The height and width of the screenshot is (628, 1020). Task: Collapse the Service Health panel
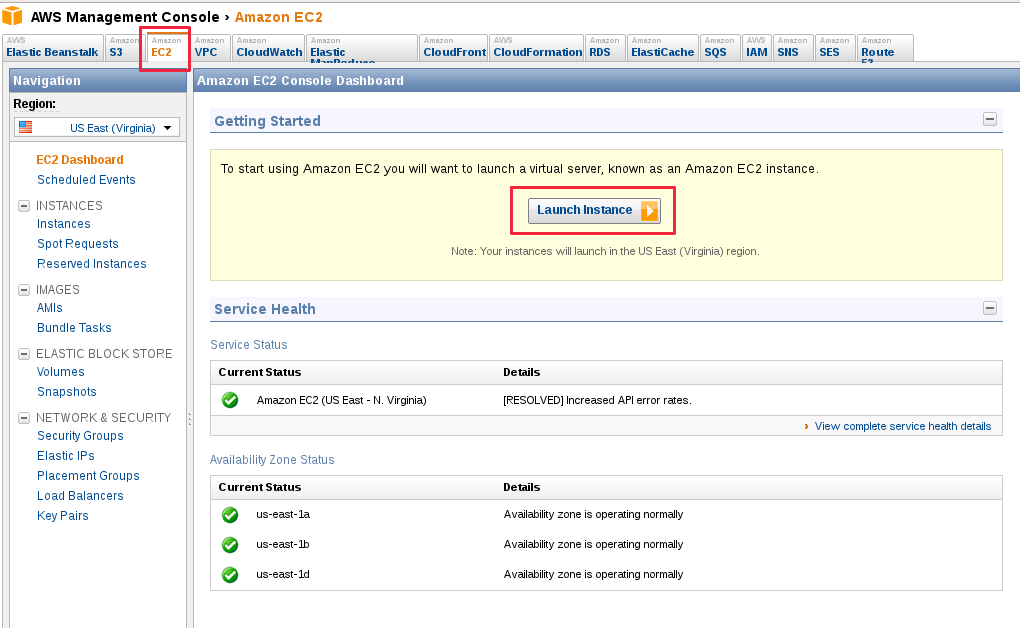click(990, 308)
